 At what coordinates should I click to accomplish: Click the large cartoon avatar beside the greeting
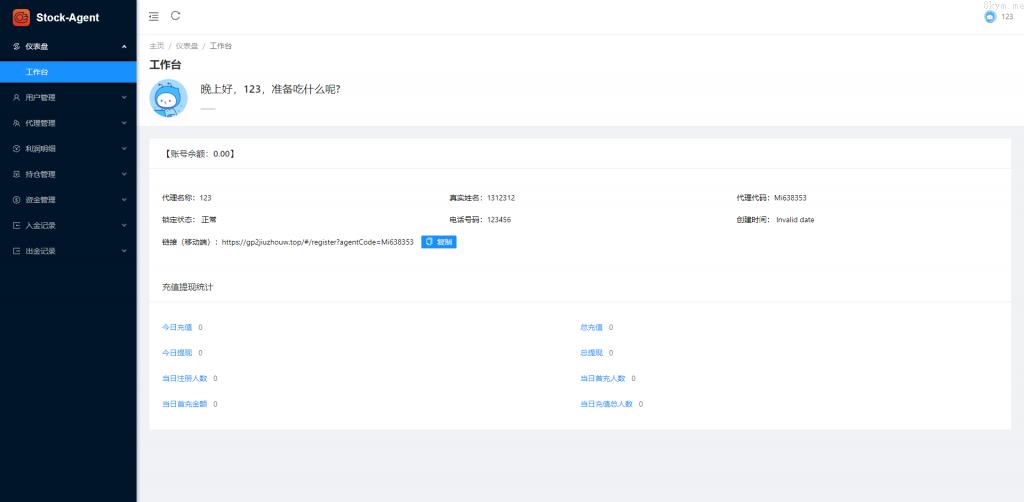coord(168,98)
